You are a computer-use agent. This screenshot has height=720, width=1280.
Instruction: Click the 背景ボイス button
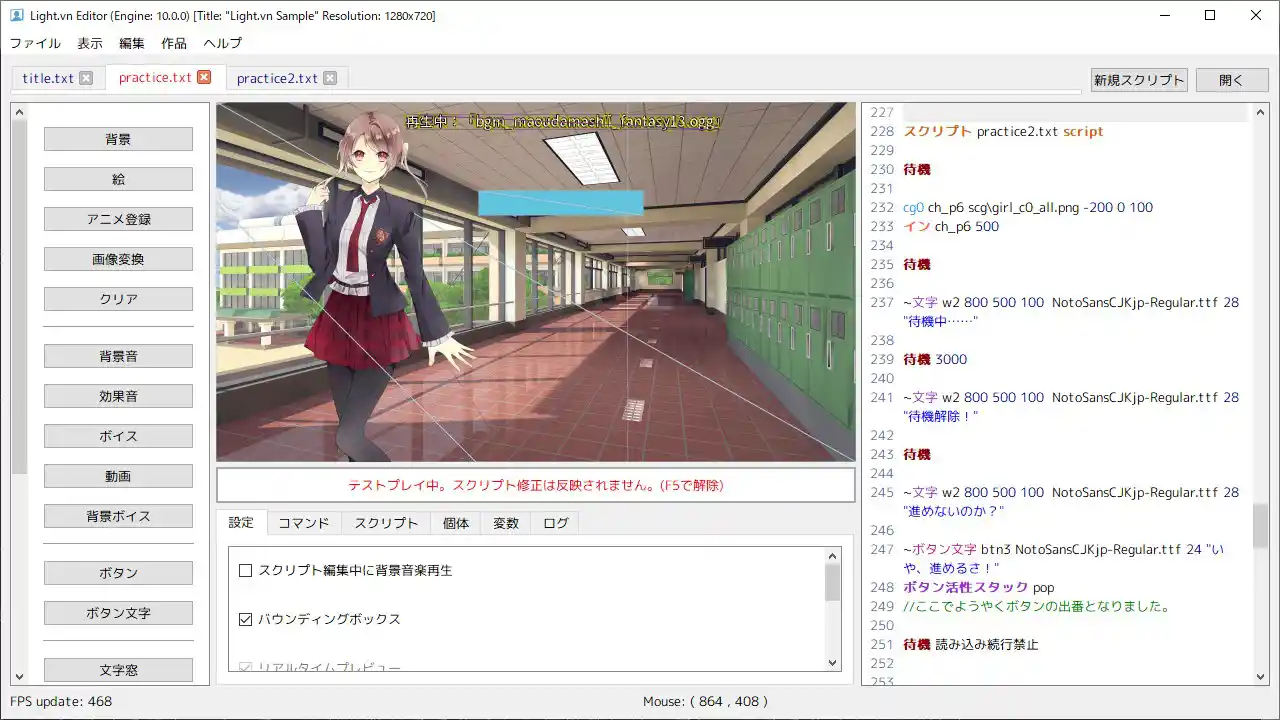click(118, 516)
